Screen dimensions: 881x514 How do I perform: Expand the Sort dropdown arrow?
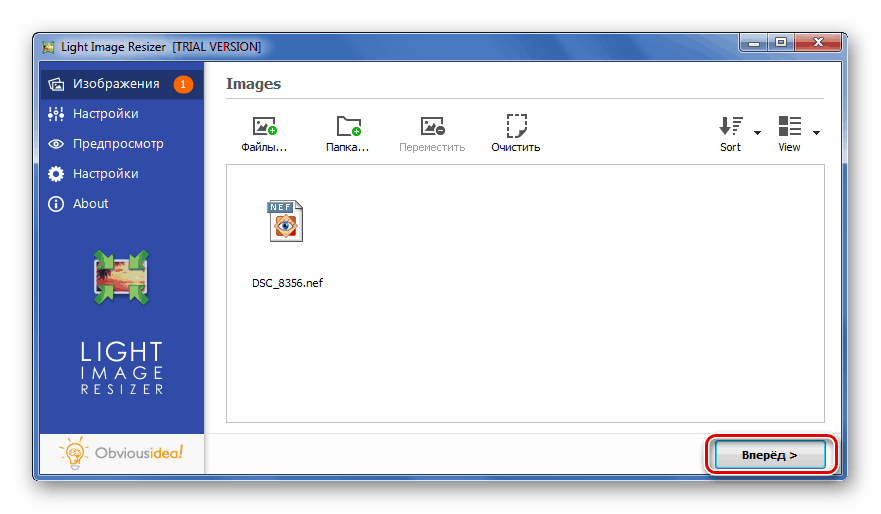point(757,133)
